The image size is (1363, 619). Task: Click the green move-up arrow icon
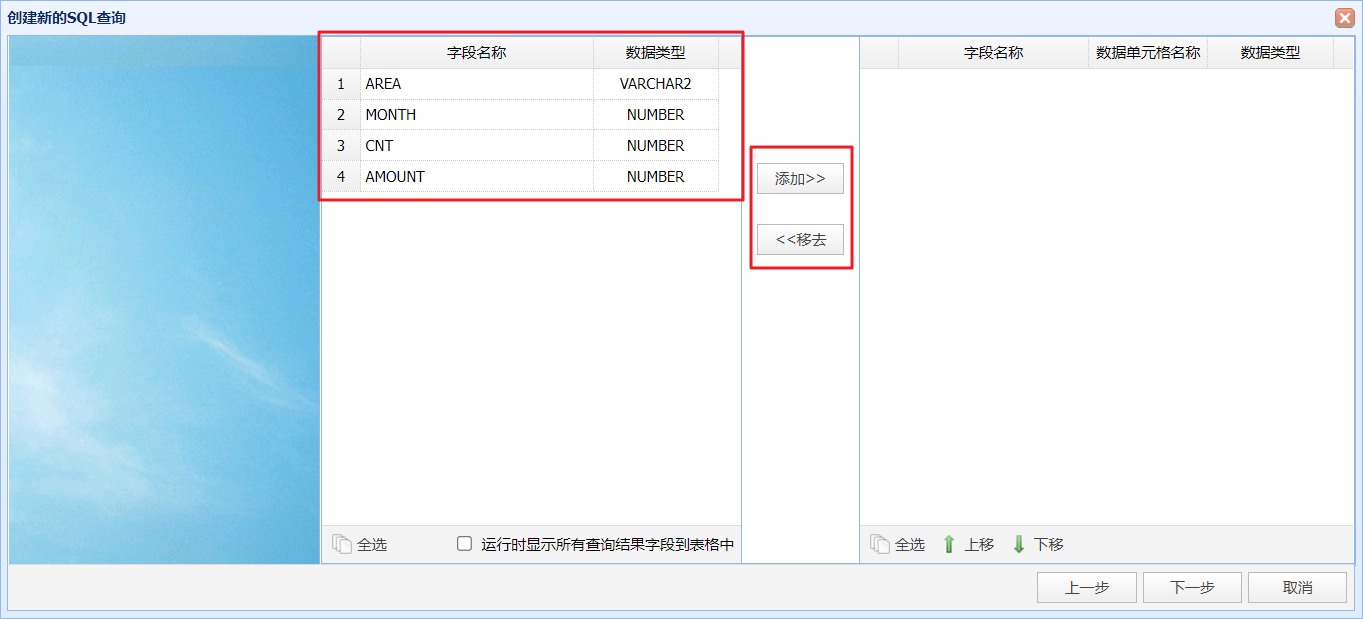coord(949,544)
